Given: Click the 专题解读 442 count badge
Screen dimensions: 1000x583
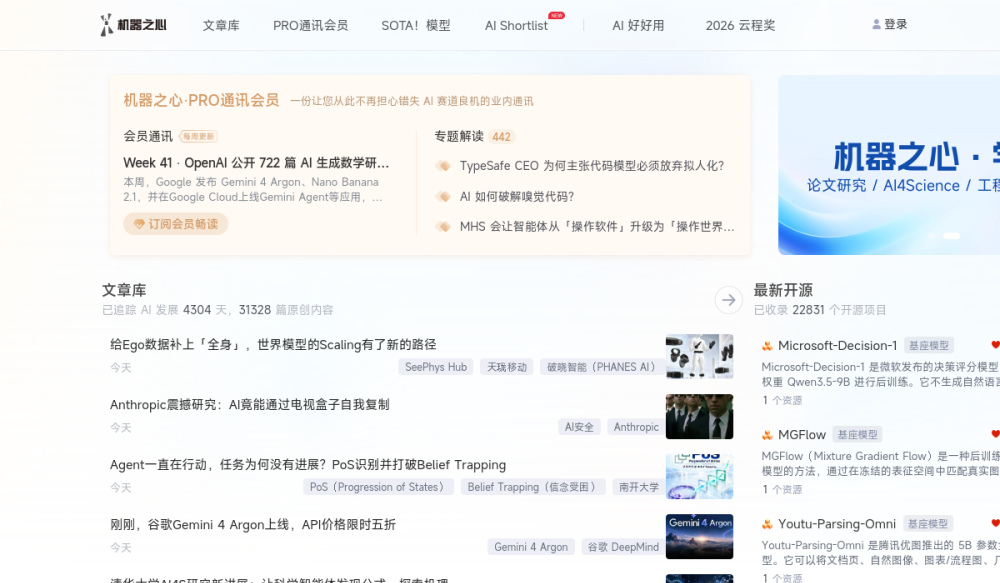Looking at the screenshot, I should pos(501,137).
